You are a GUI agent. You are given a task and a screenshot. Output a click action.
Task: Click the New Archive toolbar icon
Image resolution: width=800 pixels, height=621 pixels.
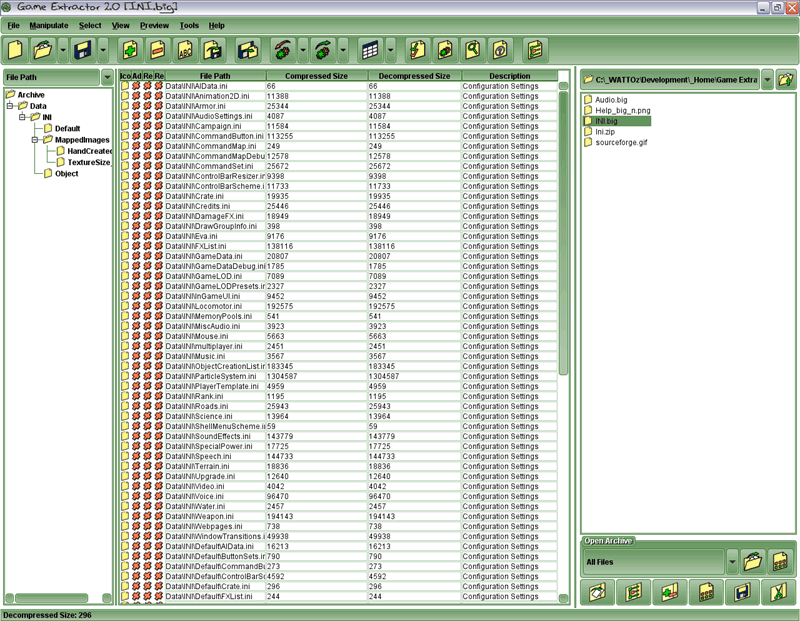click(x=16, y=49)
